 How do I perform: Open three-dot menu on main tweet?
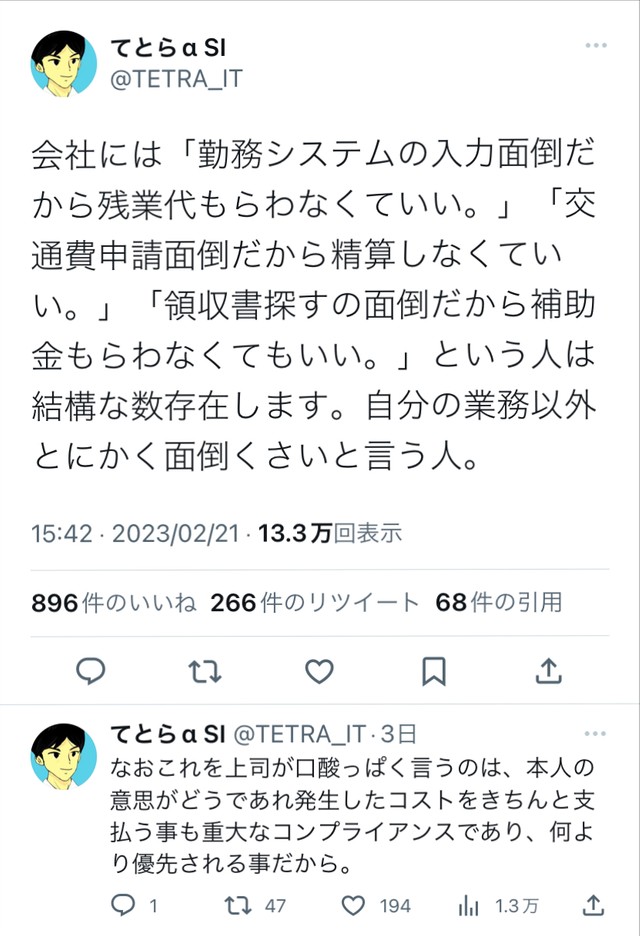(x=597, y=46)
